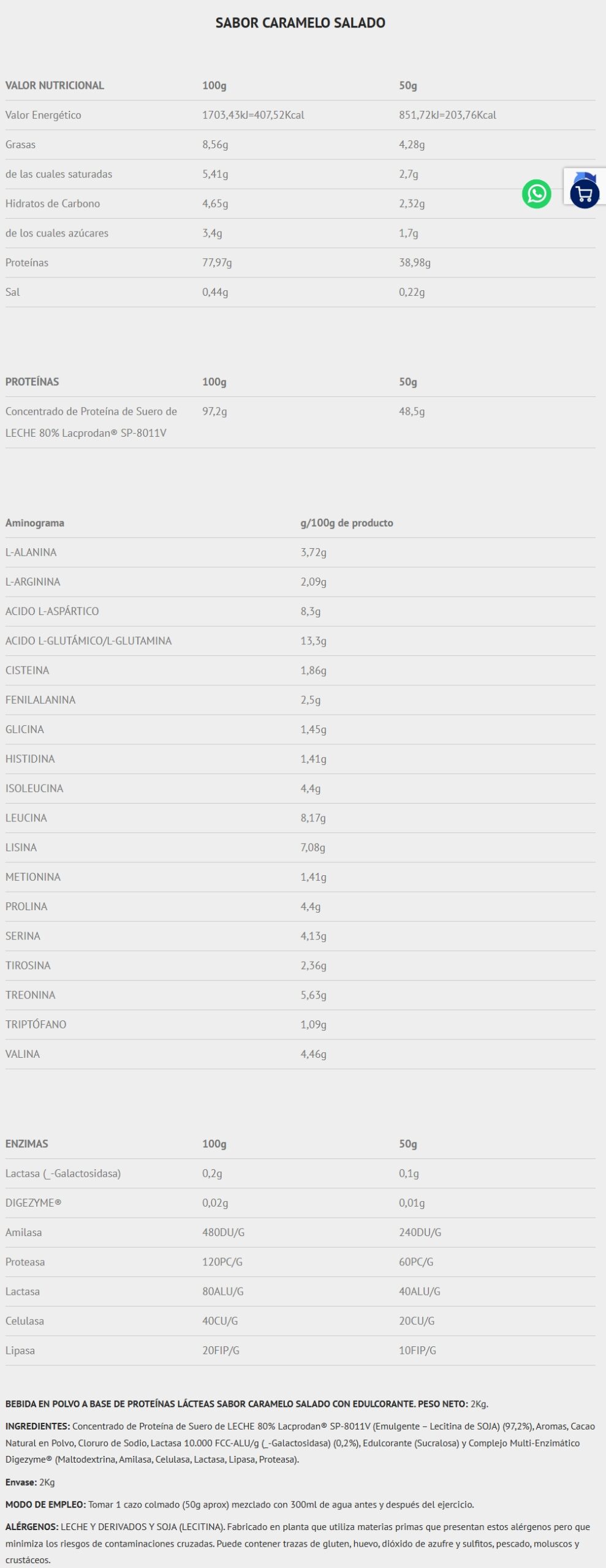Image resolution: width=606 pixels, height=1568 pixels.
Task: Open the floating shopping cart
Action: pyautogui.click(x=585, y=194)
